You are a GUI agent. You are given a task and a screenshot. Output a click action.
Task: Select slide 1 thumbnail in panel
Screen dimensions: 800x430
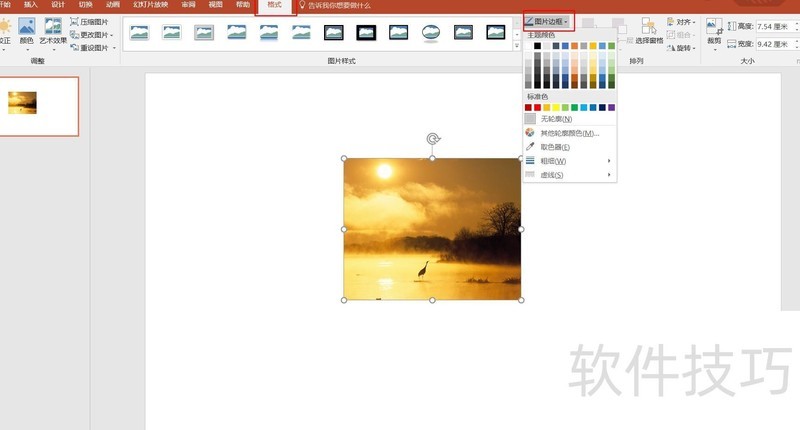point(39,107)
